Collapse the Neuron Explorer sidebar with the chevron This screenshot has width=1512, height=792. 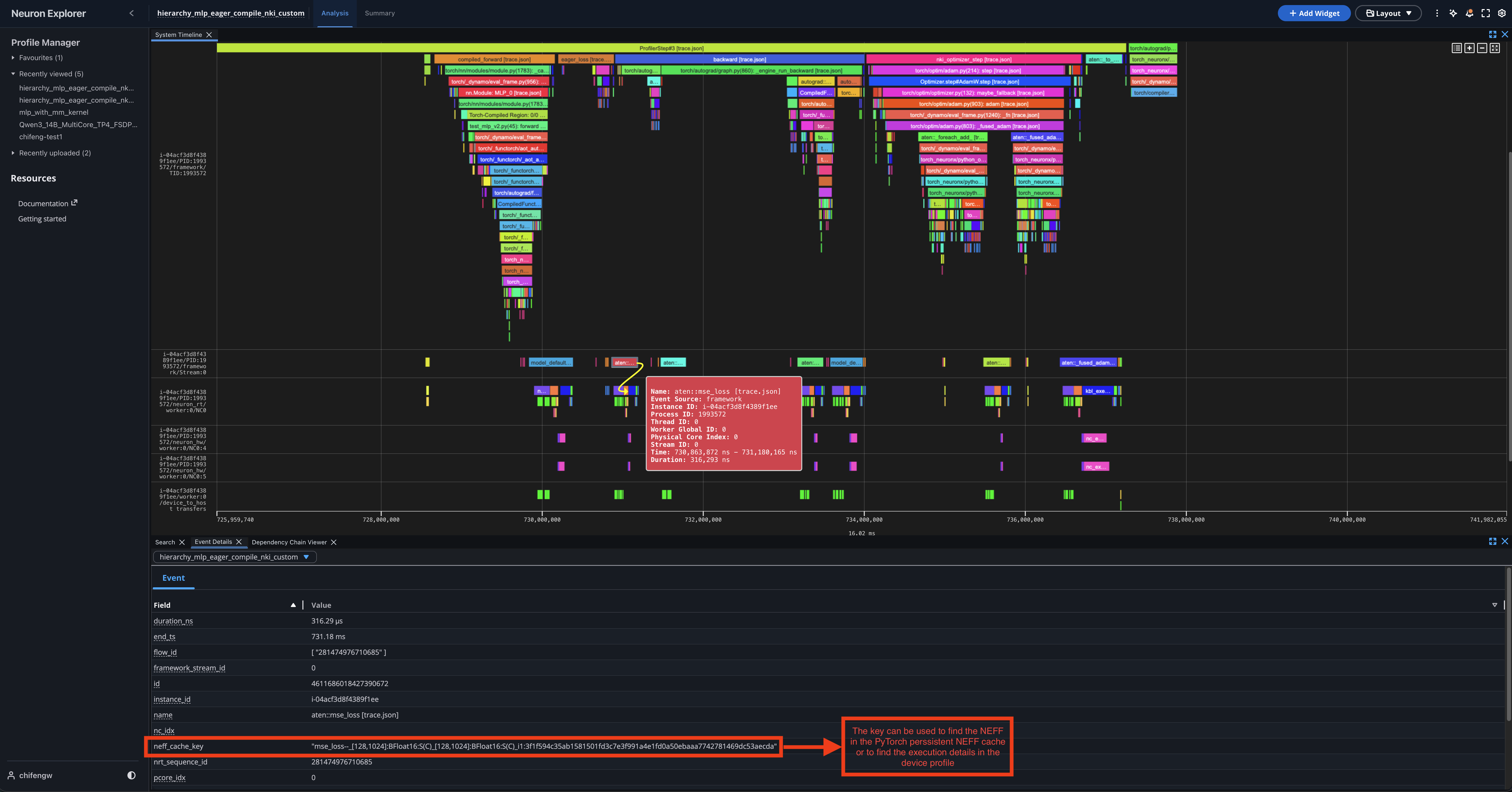[131, 13]
